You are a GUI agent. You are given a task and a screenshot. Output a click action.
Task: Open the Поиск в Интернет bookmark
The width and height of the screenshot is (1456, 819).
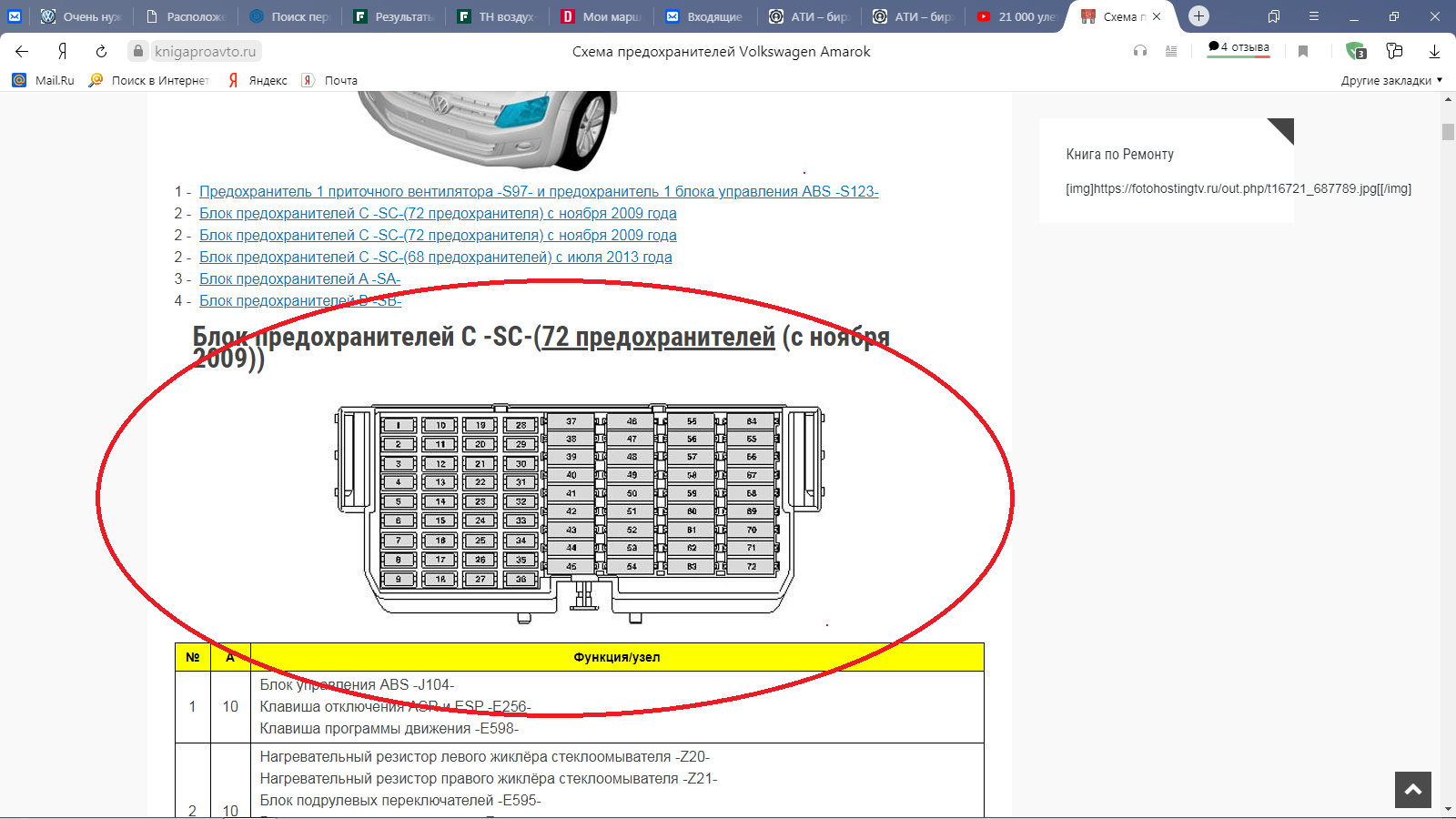click(149, 80)
